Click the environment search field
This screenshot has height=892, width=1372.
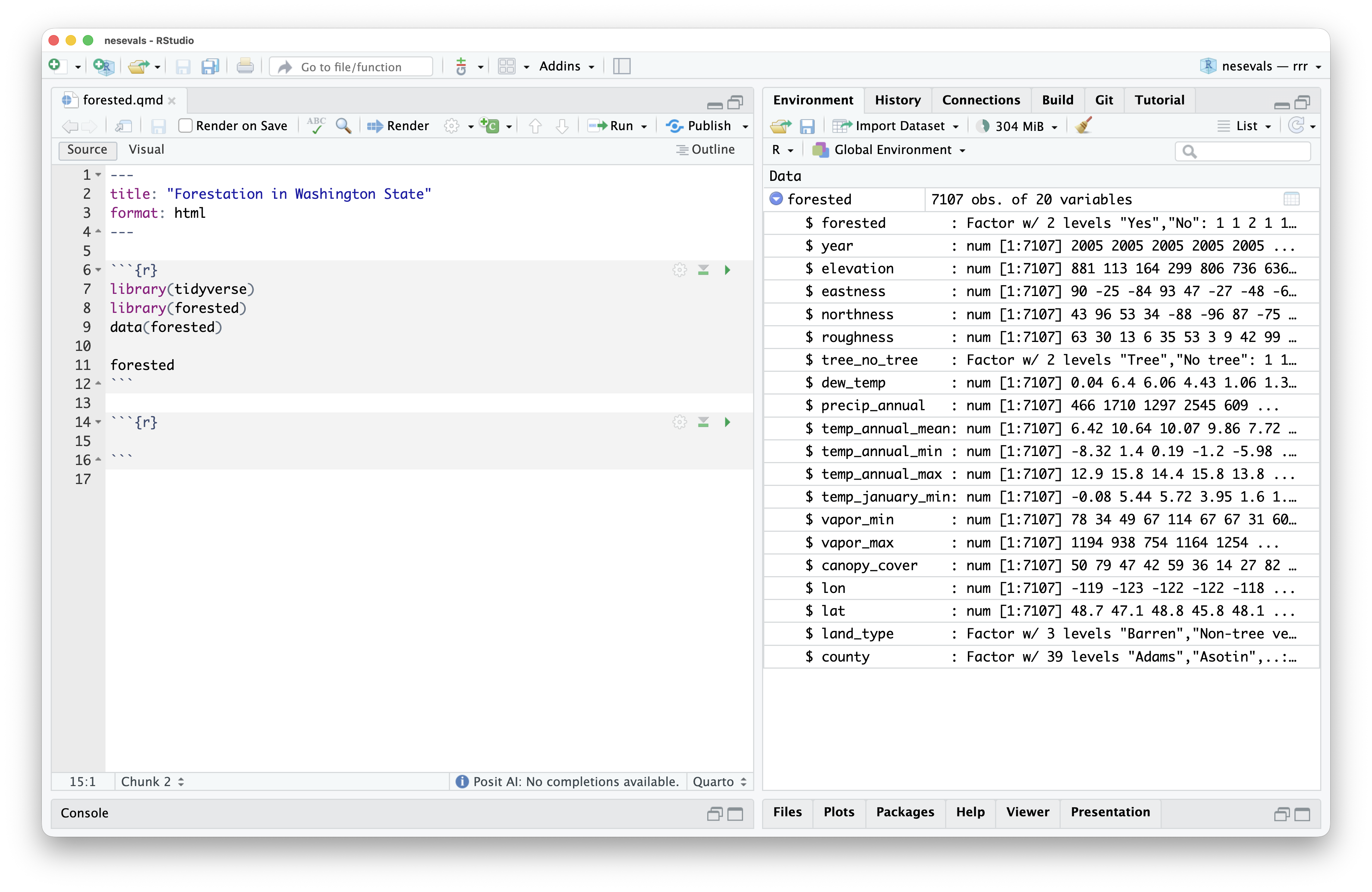(x=1243, y=151)
